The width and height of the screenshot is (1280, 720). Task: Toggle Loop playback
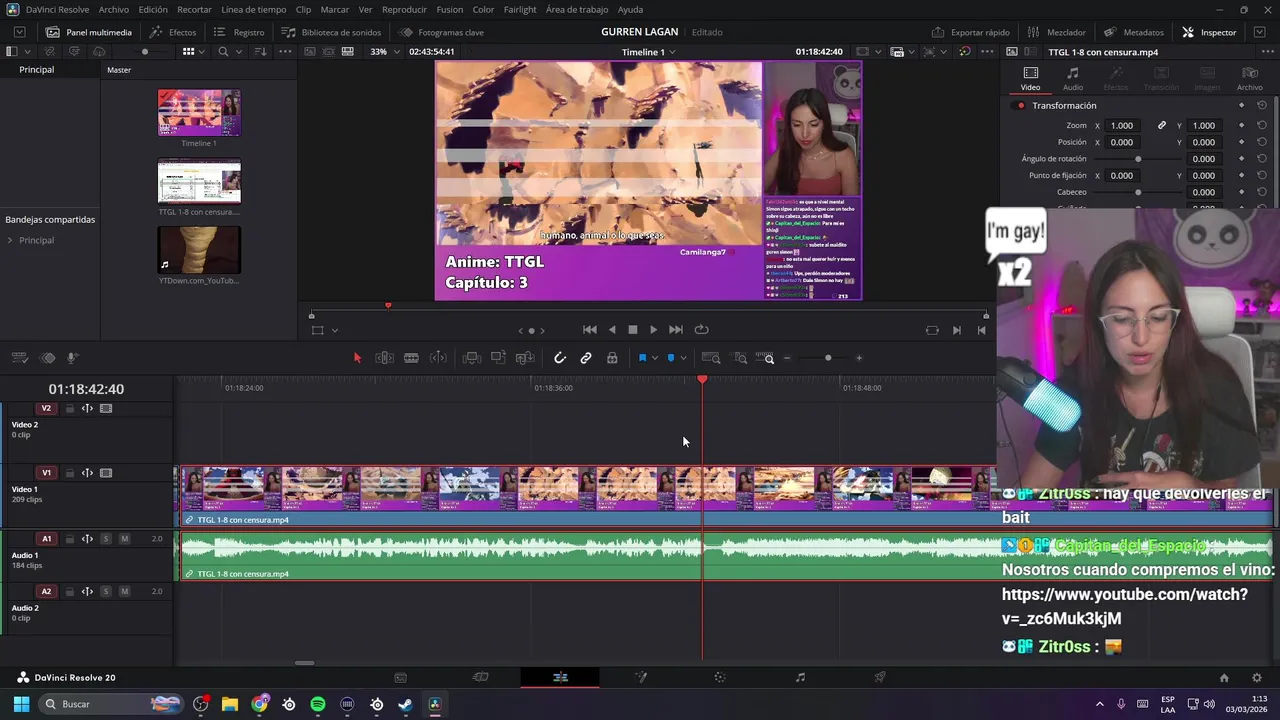pyautogui.click(x=702, y=330)
